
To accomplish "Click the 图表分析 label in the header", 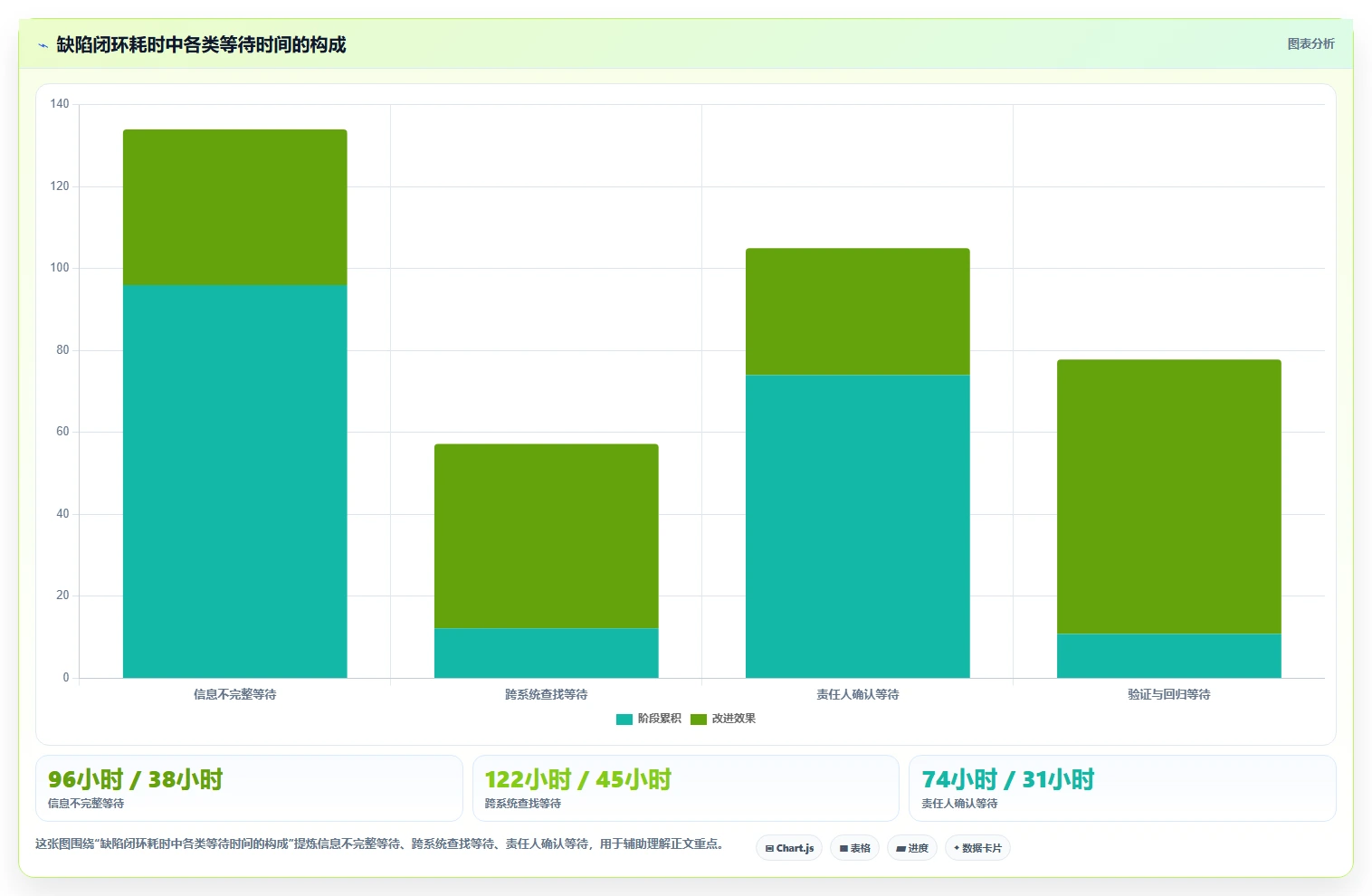I will pyautogui.click(x=1310, y=43).
